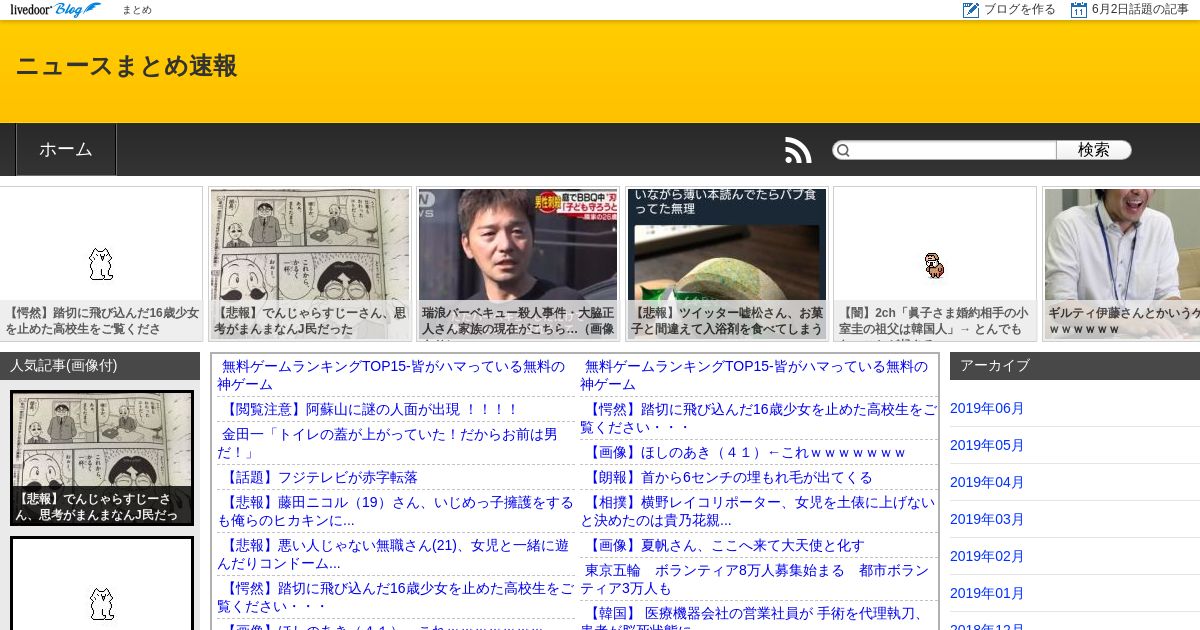Click the livedoor Blog logo
This screenshot has width=1200, height=630.
pyautogui.click(x=56, y=10)
